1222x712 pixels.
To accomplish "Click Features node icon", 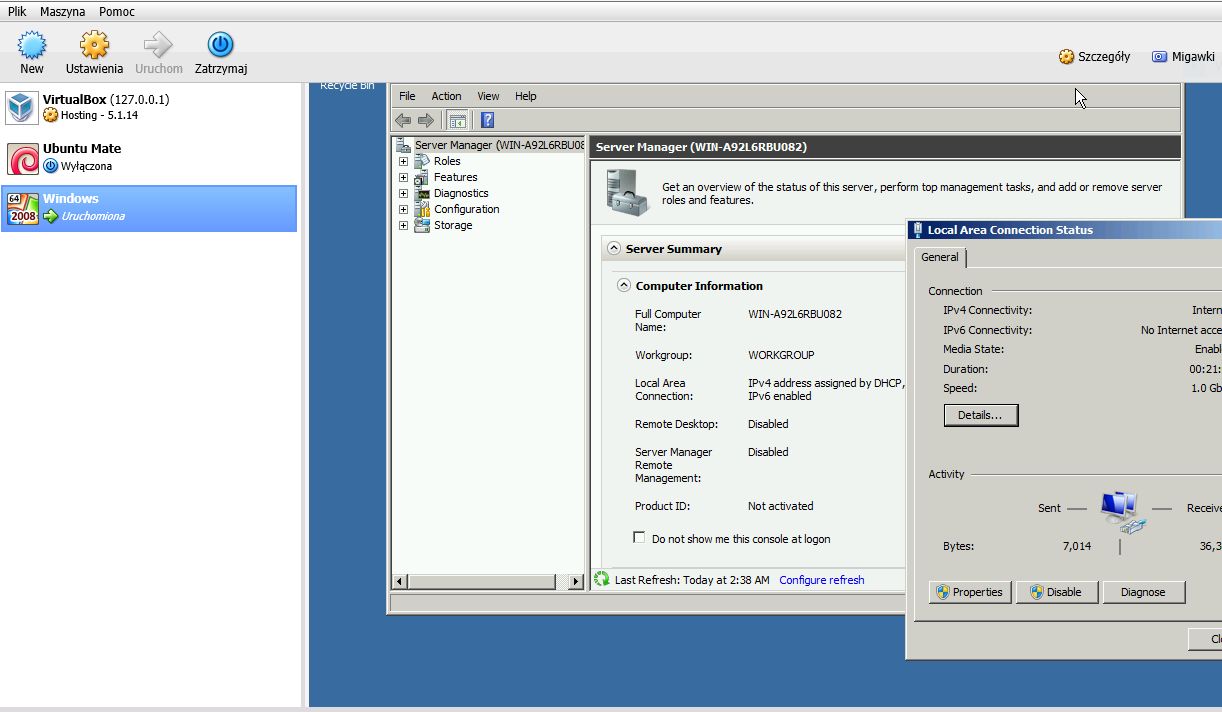I will point(422,177).
